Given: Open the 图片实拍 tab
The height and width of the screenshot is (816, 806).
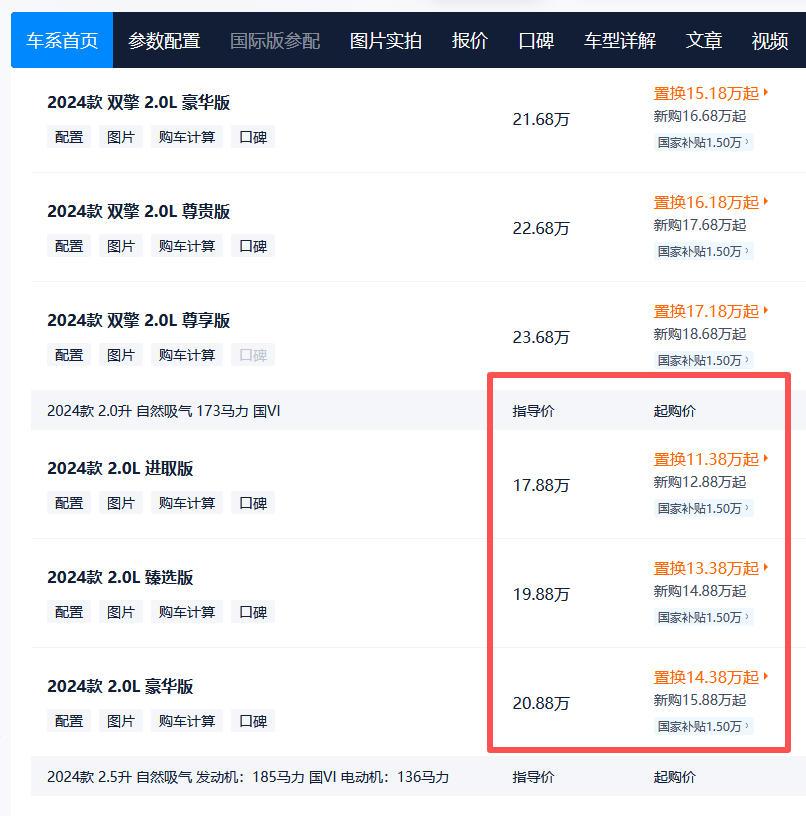Looking at the screenshot, I should pos(386,41).
